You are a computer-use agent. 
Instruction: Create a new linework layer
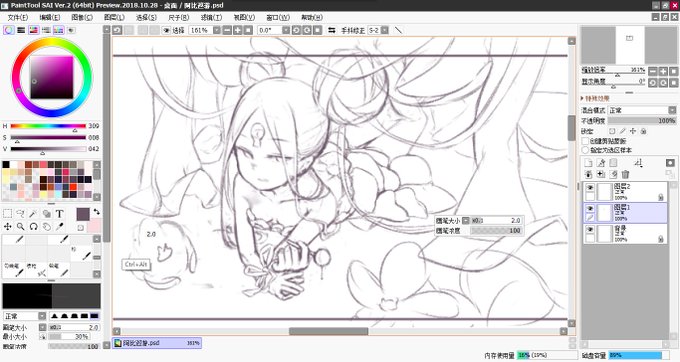[601, 163]
